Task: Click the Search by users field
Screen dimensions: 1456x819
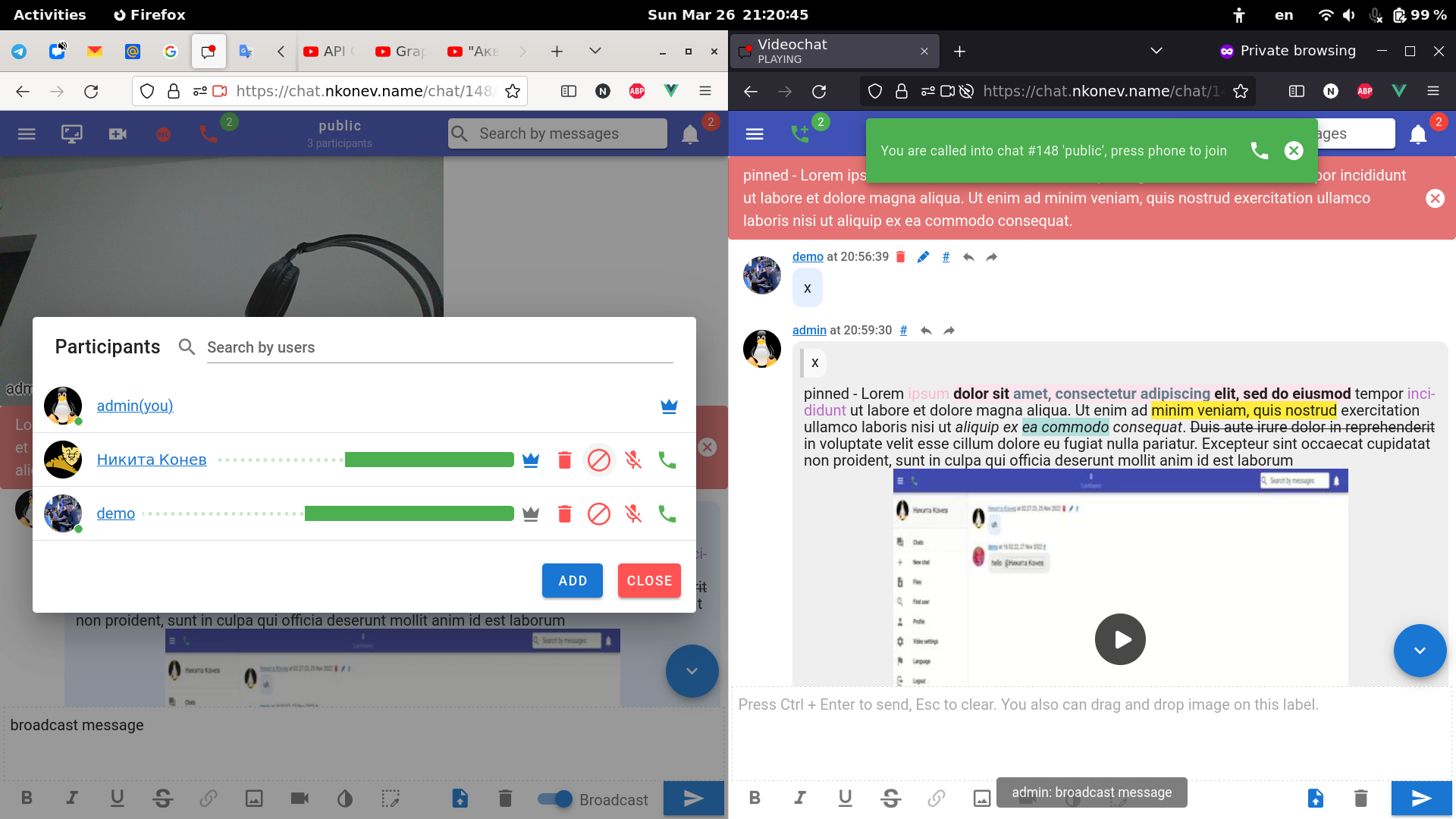Action: coord(440,347)
